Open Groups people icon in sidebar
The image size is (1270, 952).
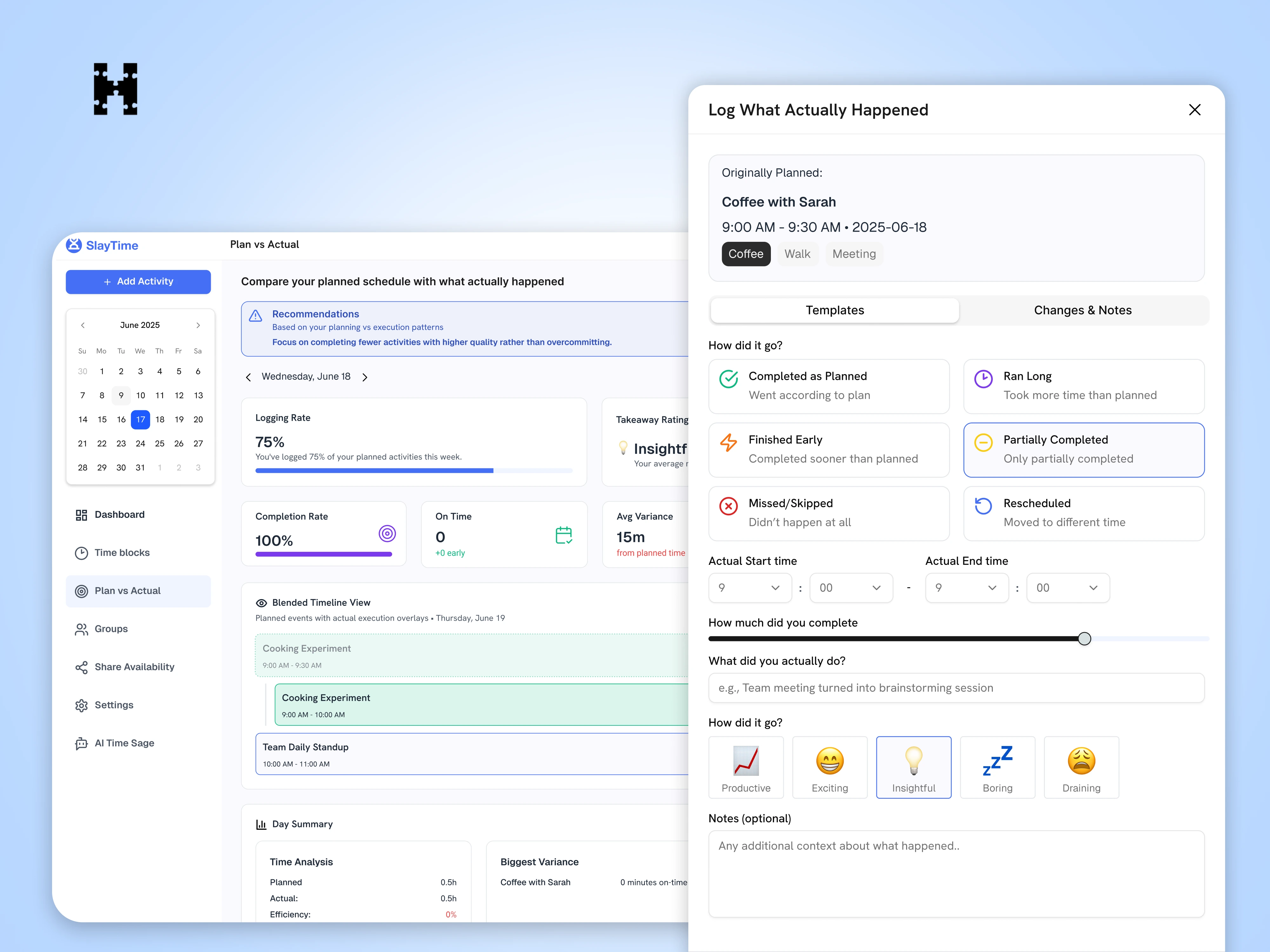(x=81, y=629)
